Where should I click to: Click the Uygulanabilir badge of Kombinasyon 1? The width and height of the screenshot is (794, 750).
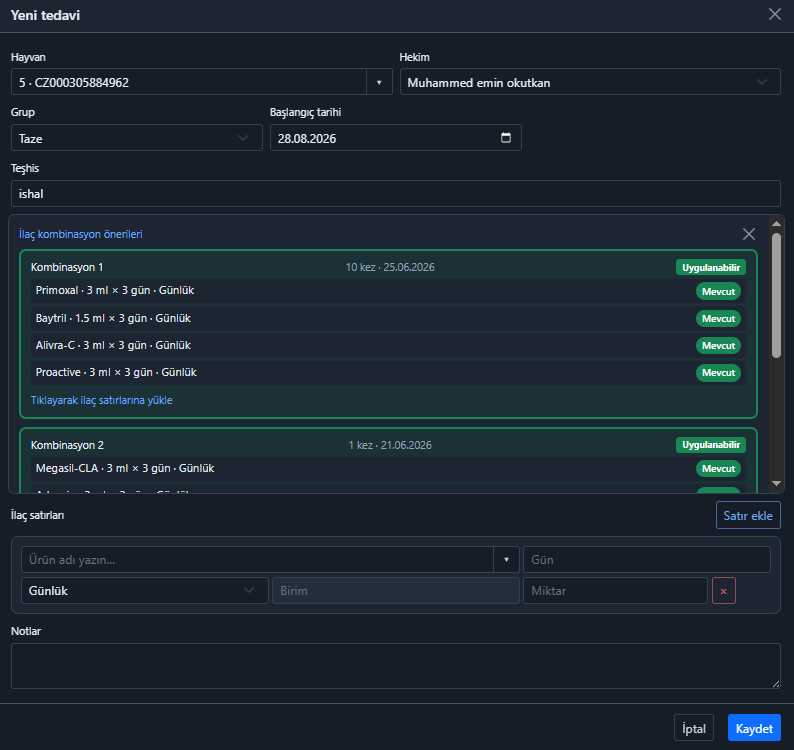(710, 267)
